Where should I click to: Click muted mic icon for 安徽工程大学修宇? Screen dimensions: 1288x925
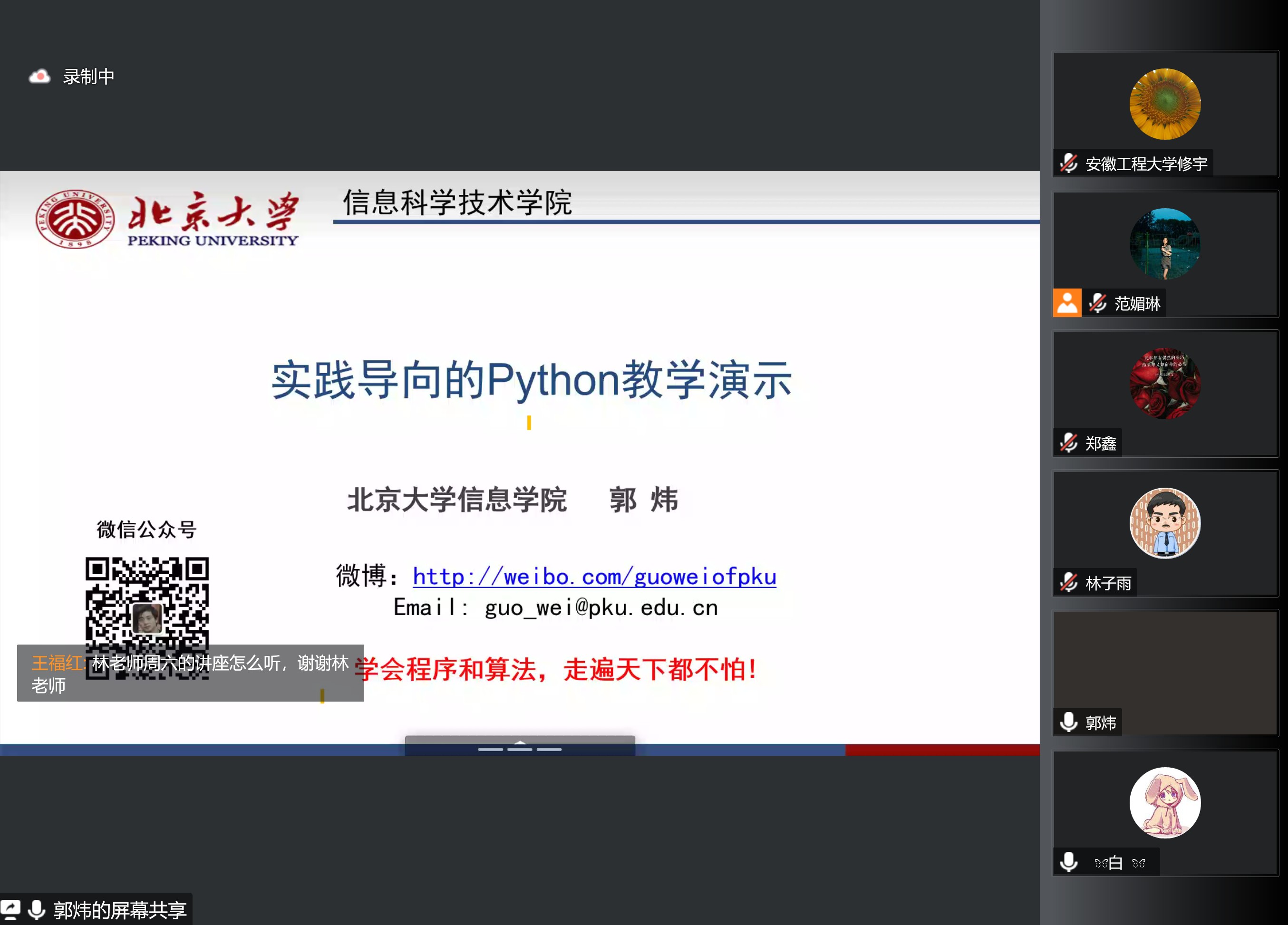pos(1068,164)
